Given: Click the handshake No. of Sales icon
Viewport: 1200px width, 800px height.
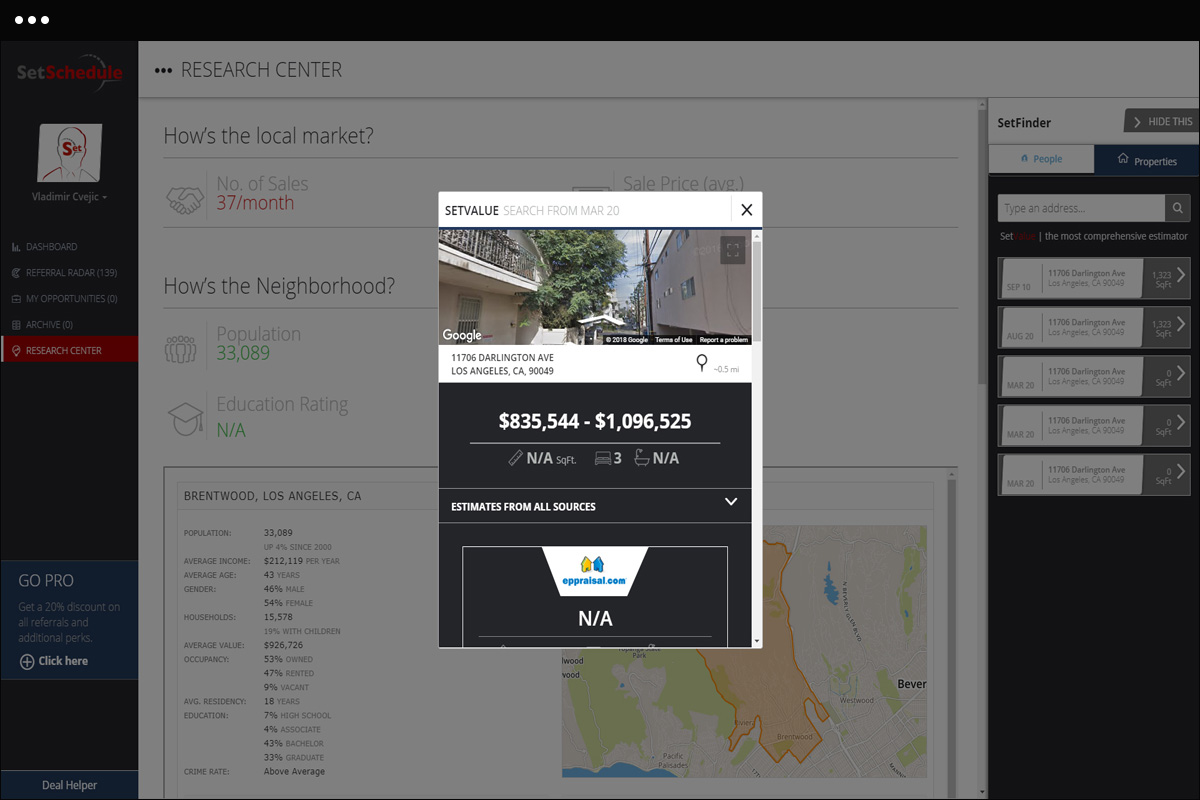Looking at the screenshot, I should click(184, 201).
